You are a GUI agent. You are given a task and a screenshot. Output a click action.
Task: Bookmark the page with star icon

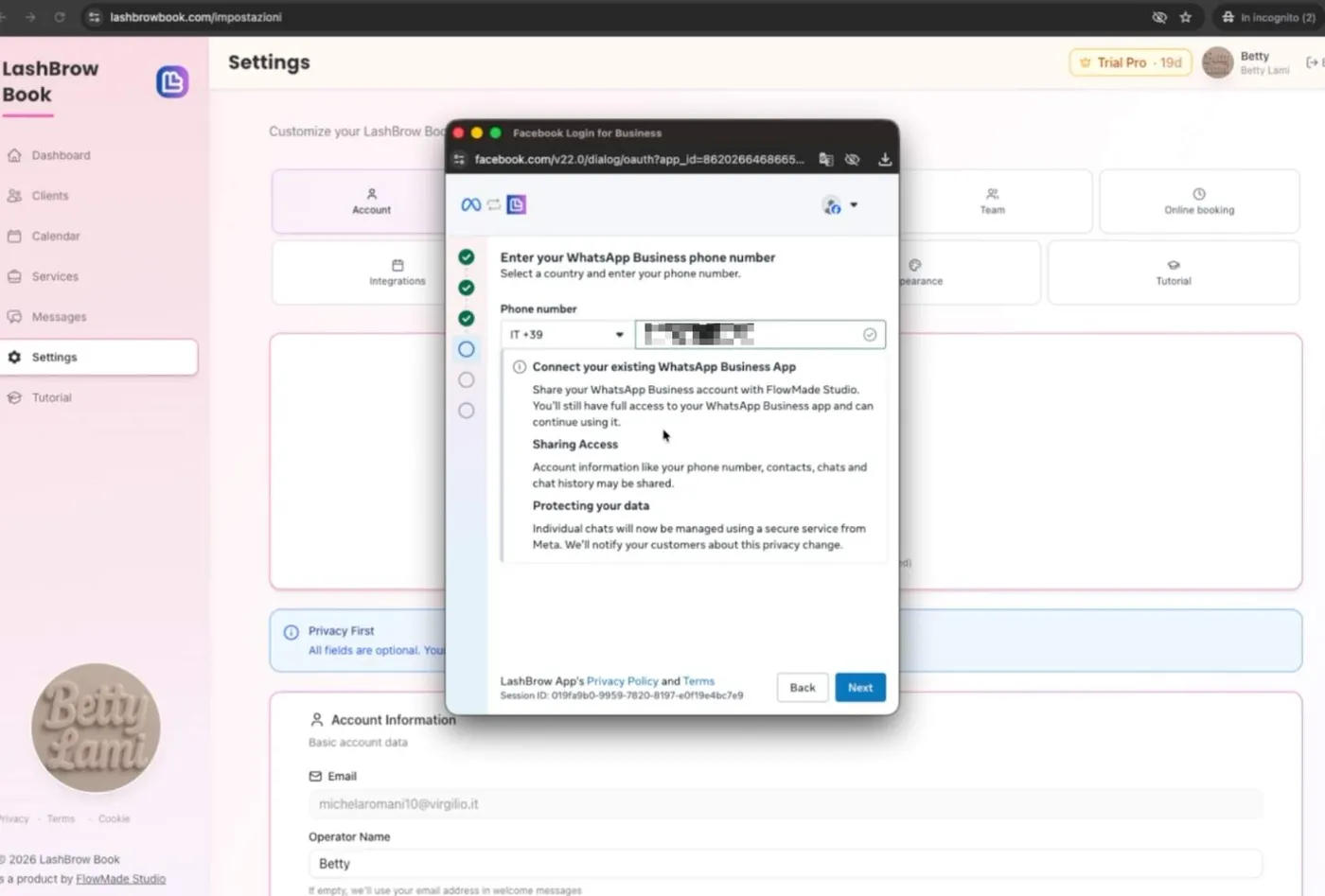[x=1185, y=17]
